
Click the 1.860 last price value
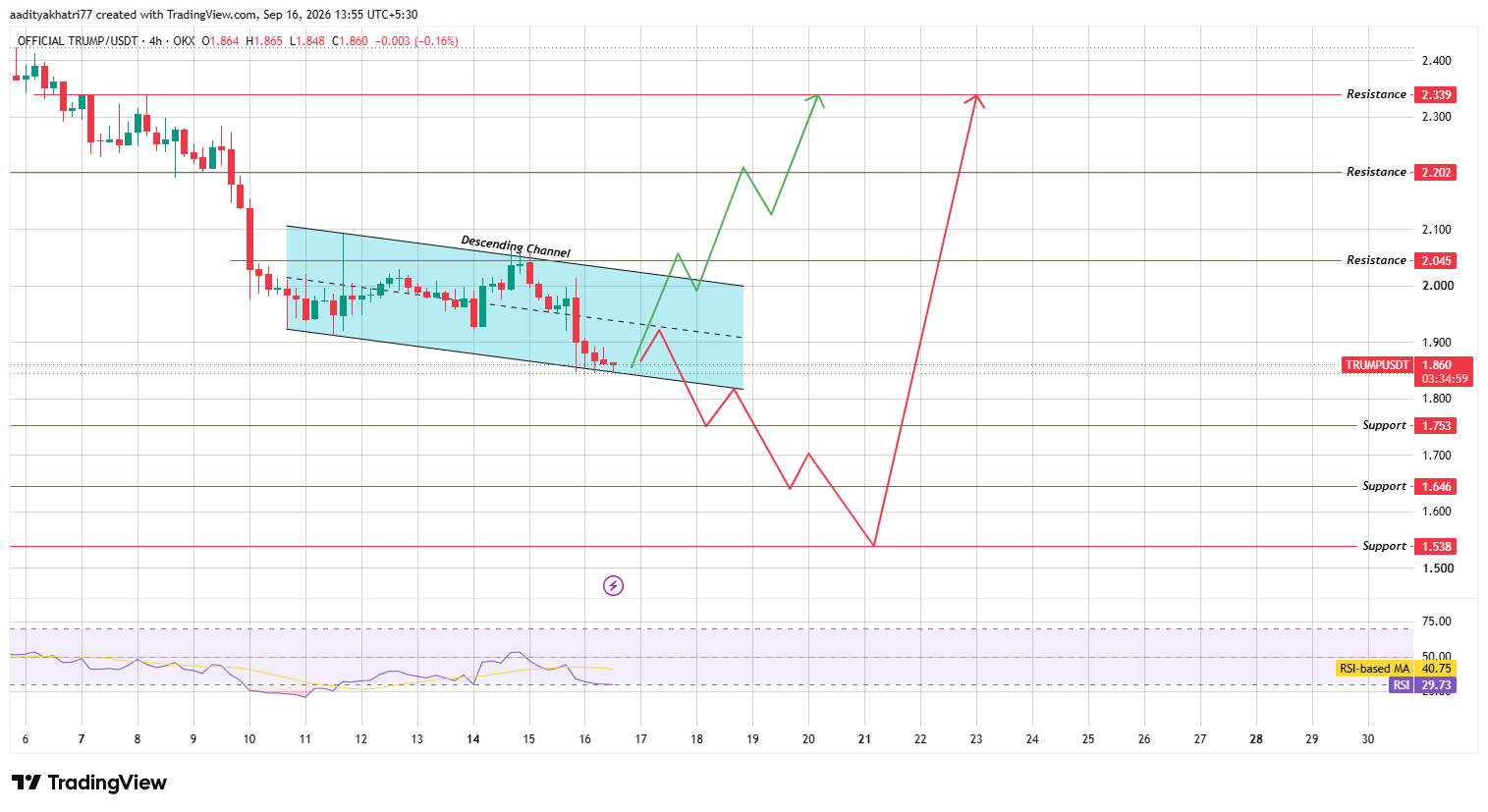pyautogui.click(x=1437, y=365)
